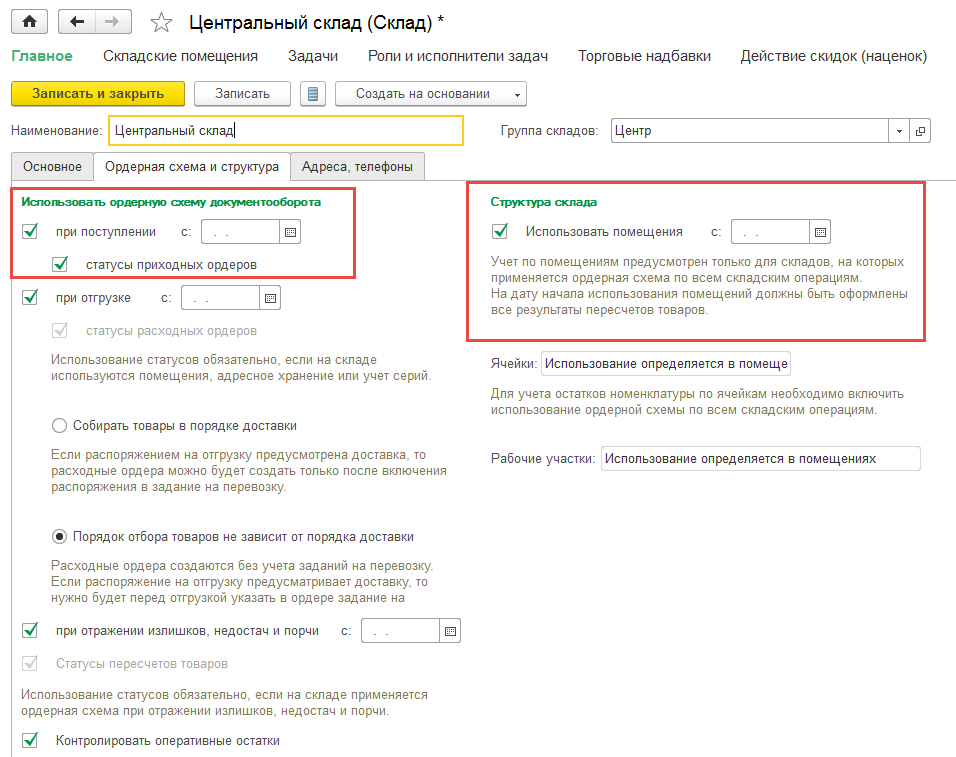Click the Home icon button
This screenshot has height=757, width=956.
pyautogui.click(x=30, y=21)
